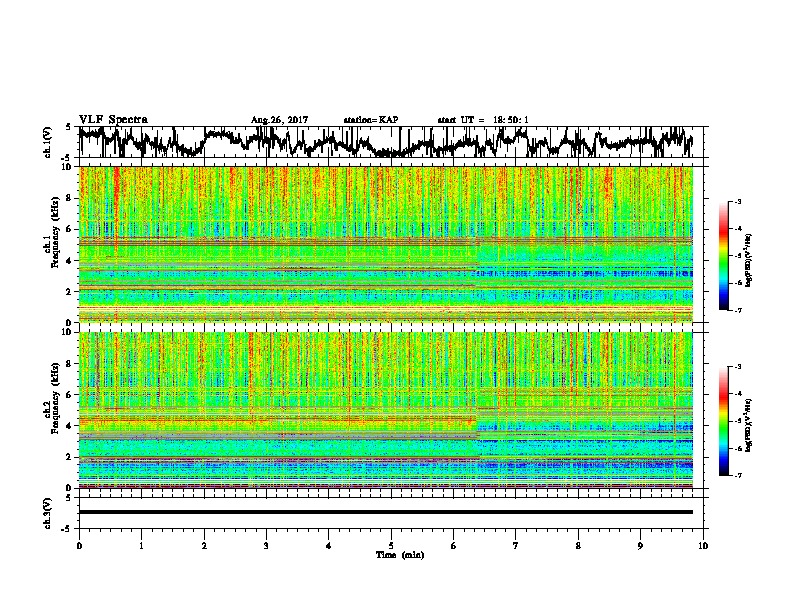792x612 pixels.
Task: Click the "1" tick on Time axis
Action: pos(141,546)
